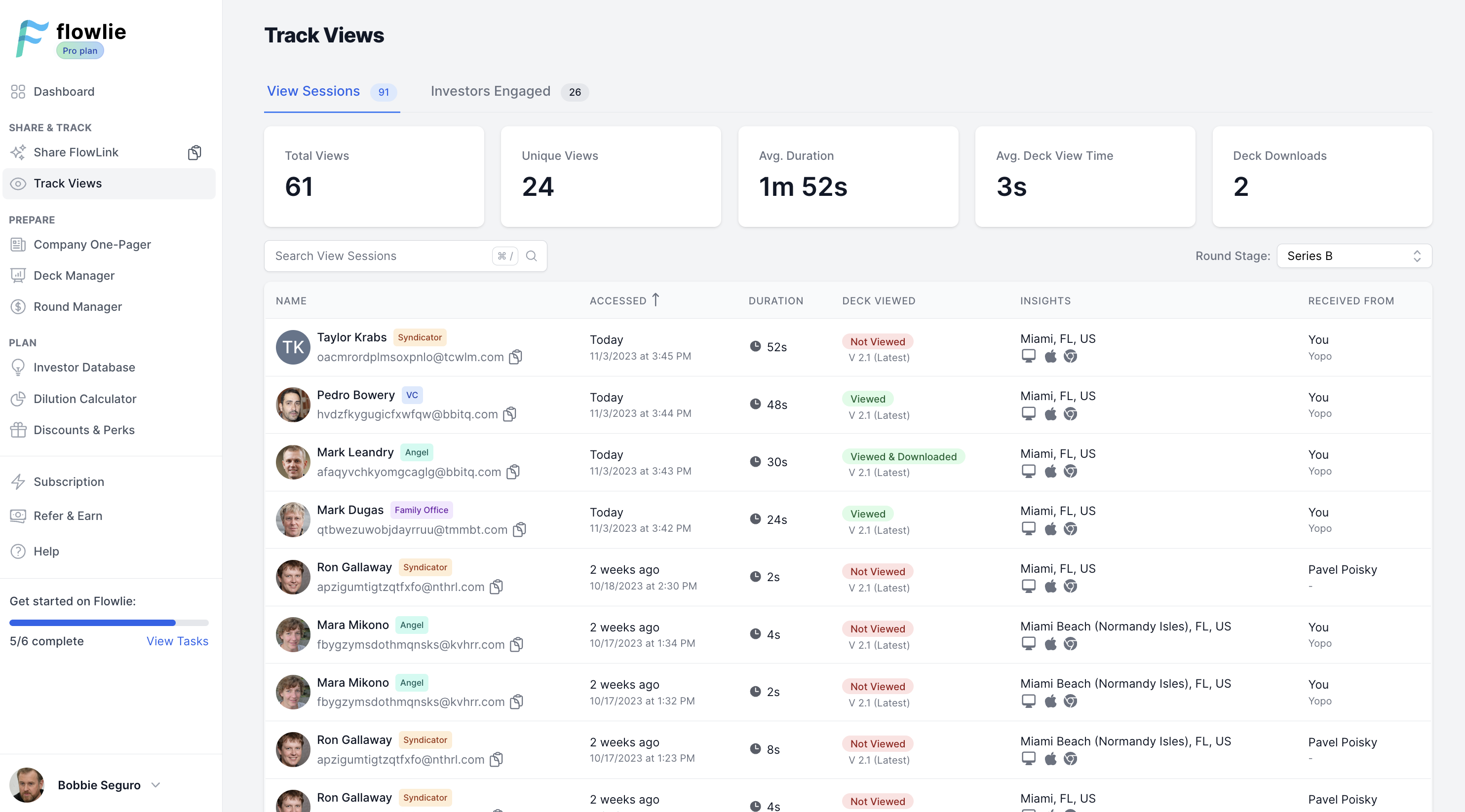Open the View Tasks link
The width and height of the screenshot is (1465, 812).
pyautogui.click(x=177, y=641)
